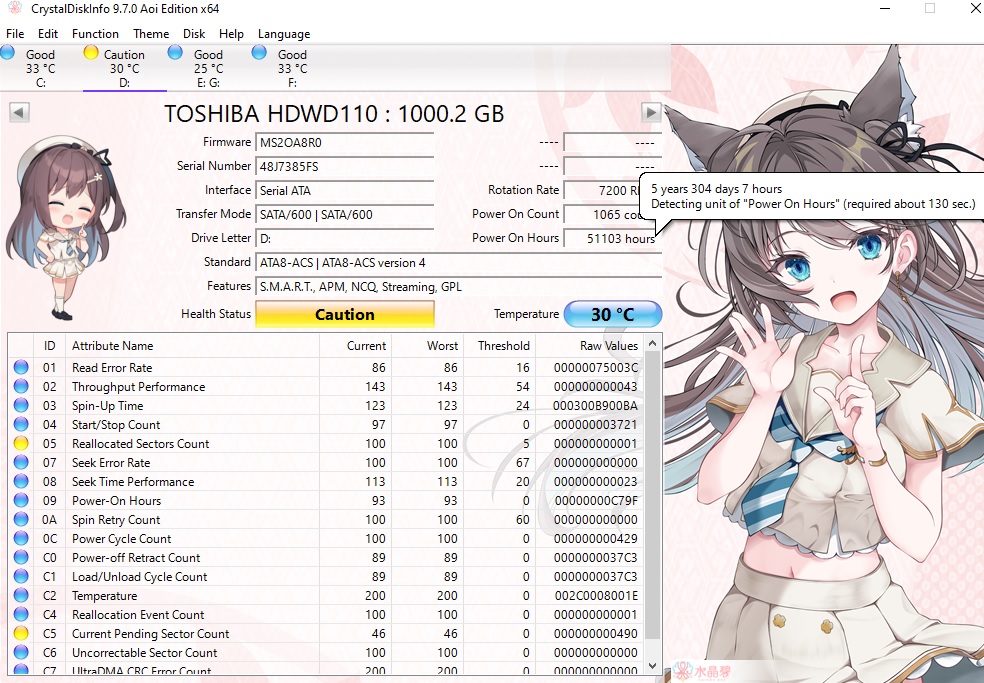Click the blue orb for Seek Time Performance
The height and width of the screenshot is (683, 984).
point(21,481)
